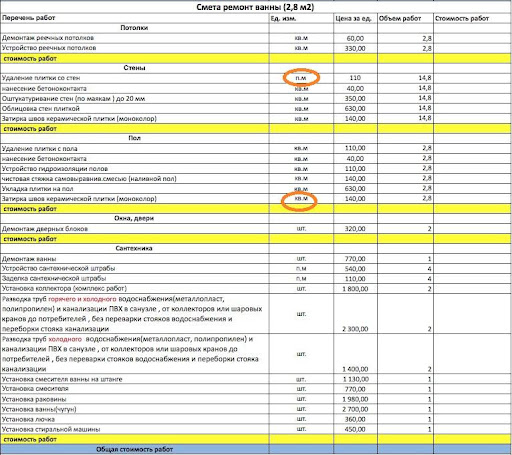Select the 'Перечень работ' header cell
This screenshot has width=512, height=455.
135,18
